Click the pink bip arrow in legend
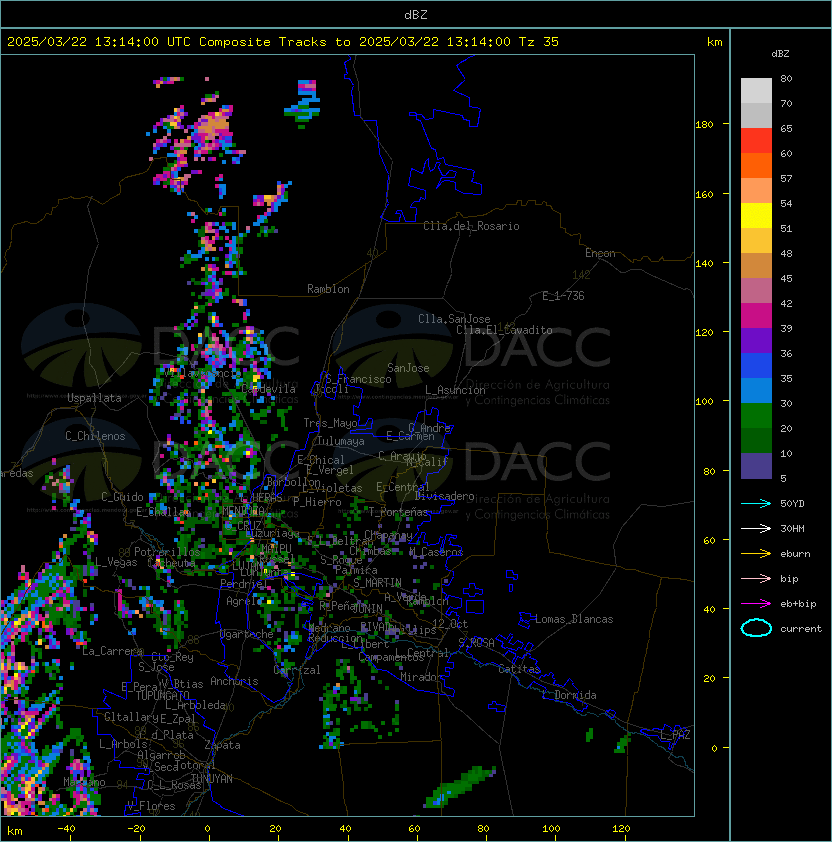Image resolution: width=832 pixels, height=842 pixels. point(756,579)
